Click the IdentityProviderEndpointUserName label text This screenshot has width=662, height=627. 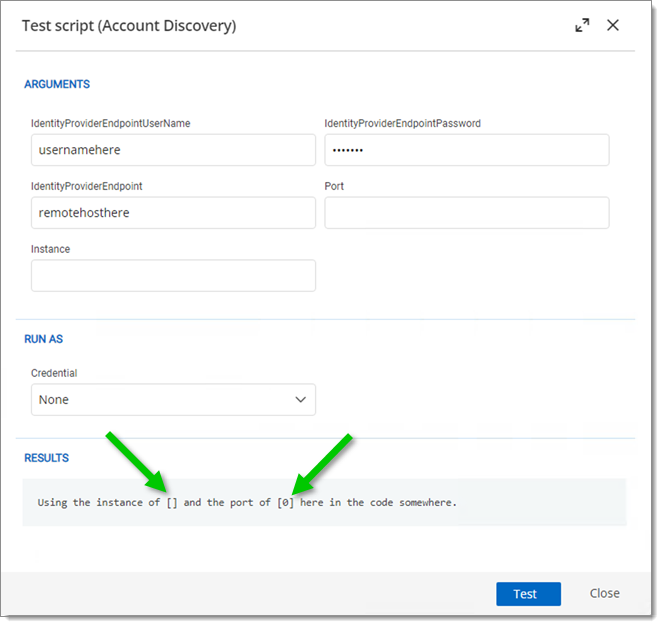pos(111,123)
